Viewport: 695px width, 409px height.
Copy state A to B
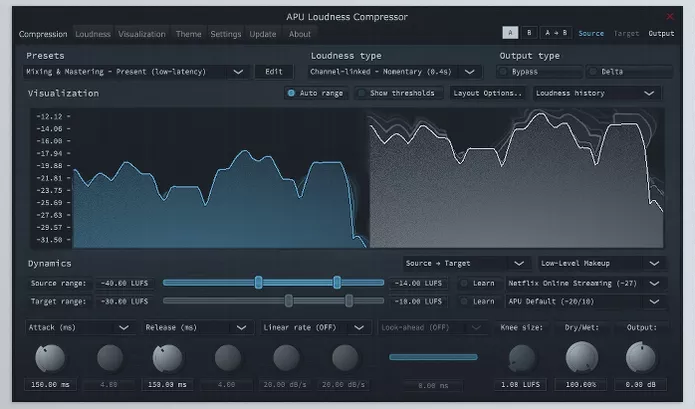(x=556, y=33)
